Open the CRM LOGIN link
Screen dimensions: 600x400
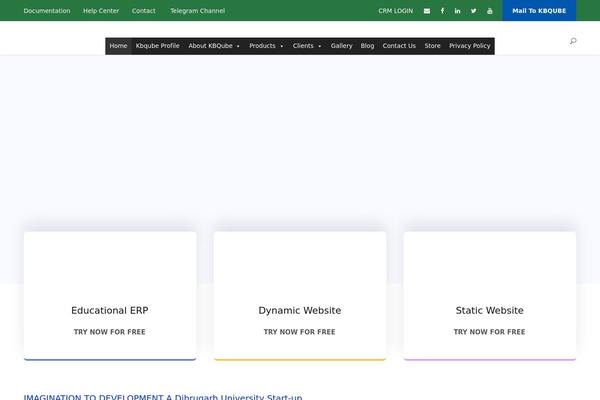[x=396, y=11]
